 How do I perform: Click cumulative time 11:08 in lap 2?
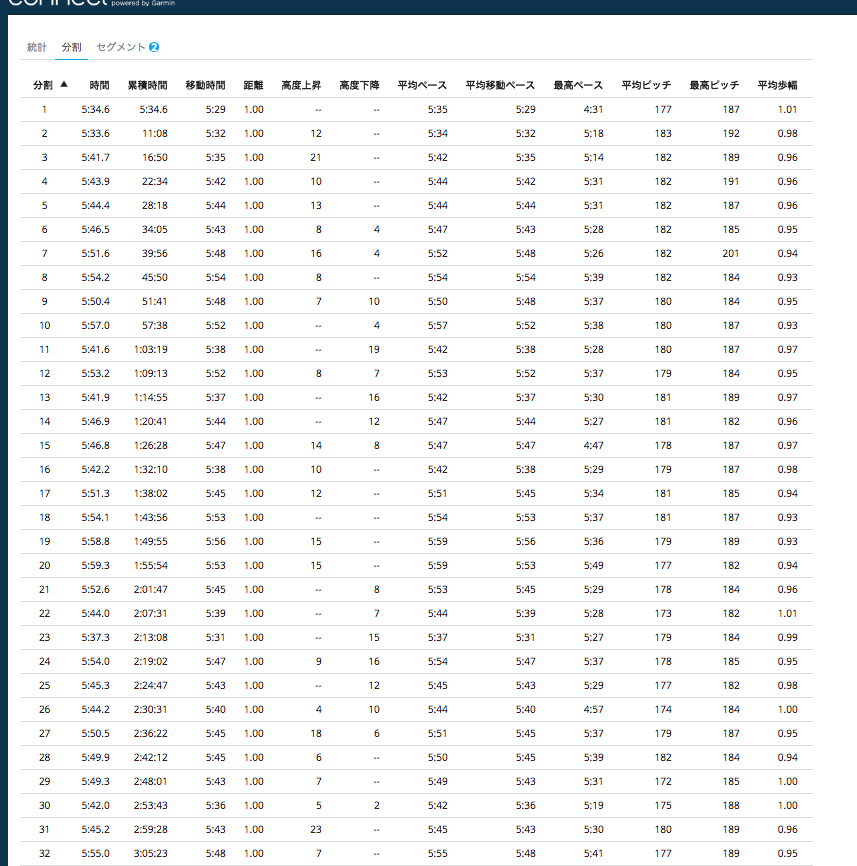155,133
